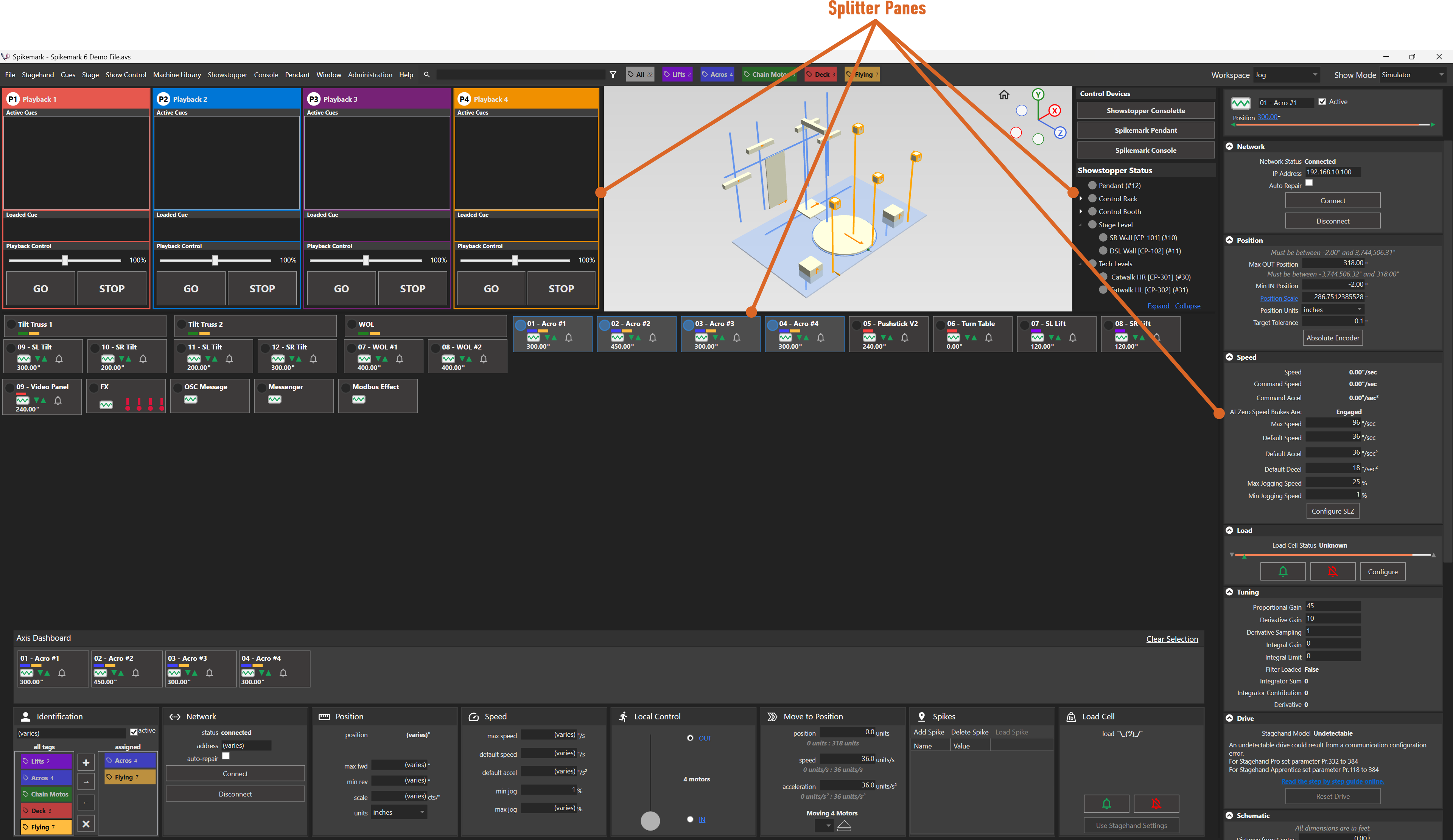Open the Machine Library menu
Viewport: 1453px width, 840px height.
[176, 75]
